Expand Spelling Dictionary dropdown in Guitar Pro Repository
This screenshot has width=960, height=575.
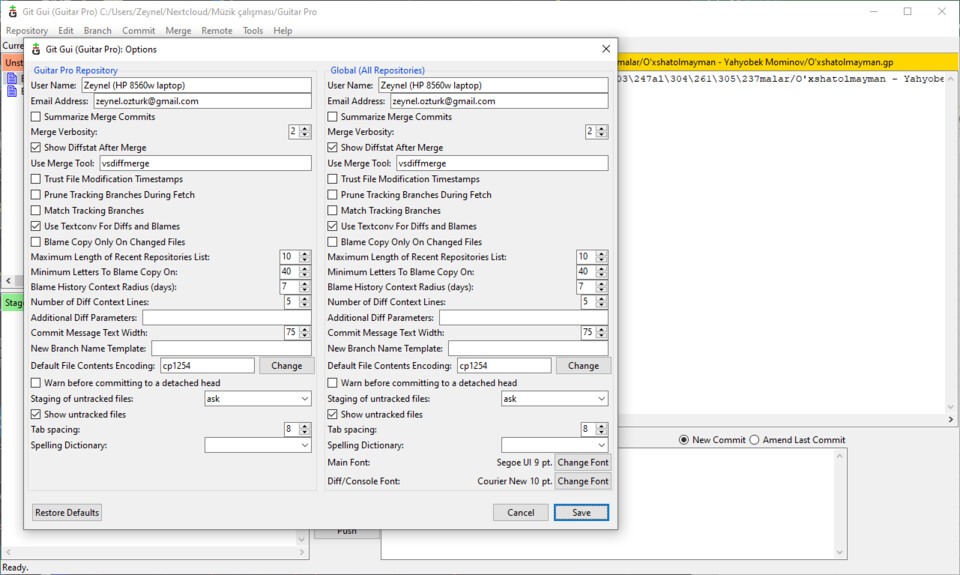pyautogui.click(x=258, y=445)
